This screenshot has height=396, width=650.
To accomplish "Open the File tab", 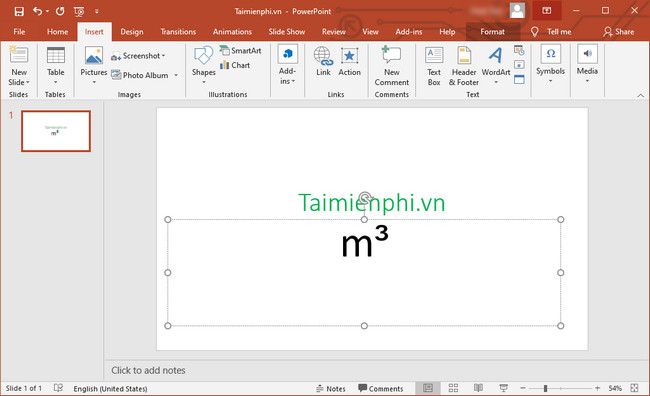I will tap(19, 32).
